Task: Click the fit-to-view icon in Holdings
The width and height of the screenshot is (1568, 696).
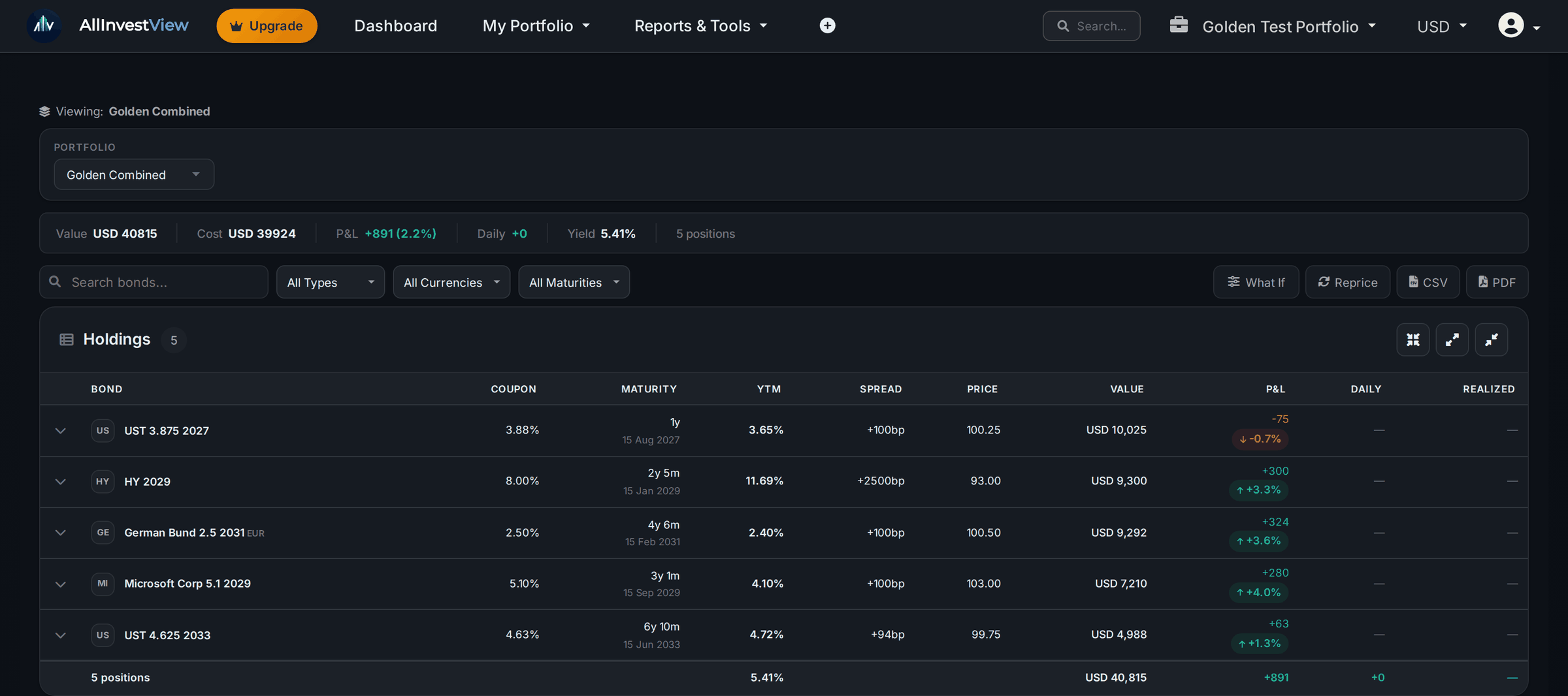Action: tap(1413, 340)
